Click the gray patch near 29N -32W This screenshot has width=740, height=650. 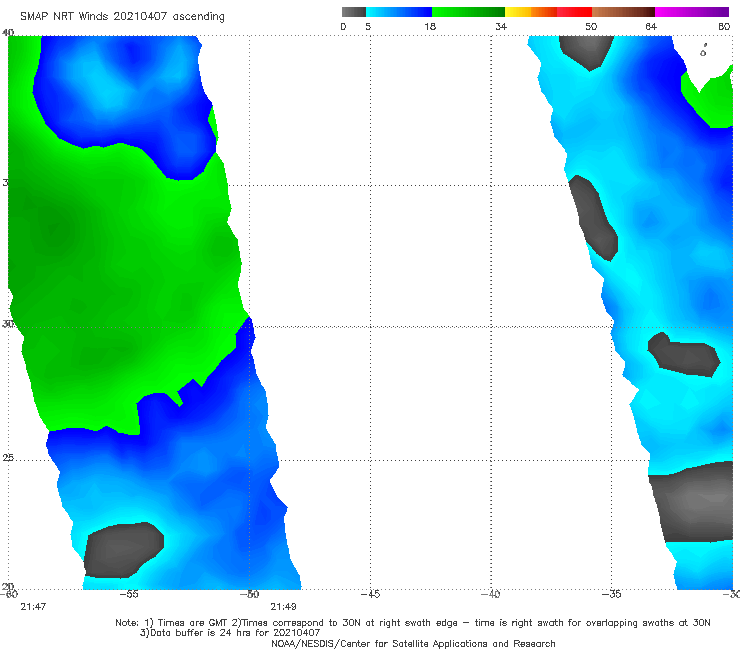click(x=683, y=355)
